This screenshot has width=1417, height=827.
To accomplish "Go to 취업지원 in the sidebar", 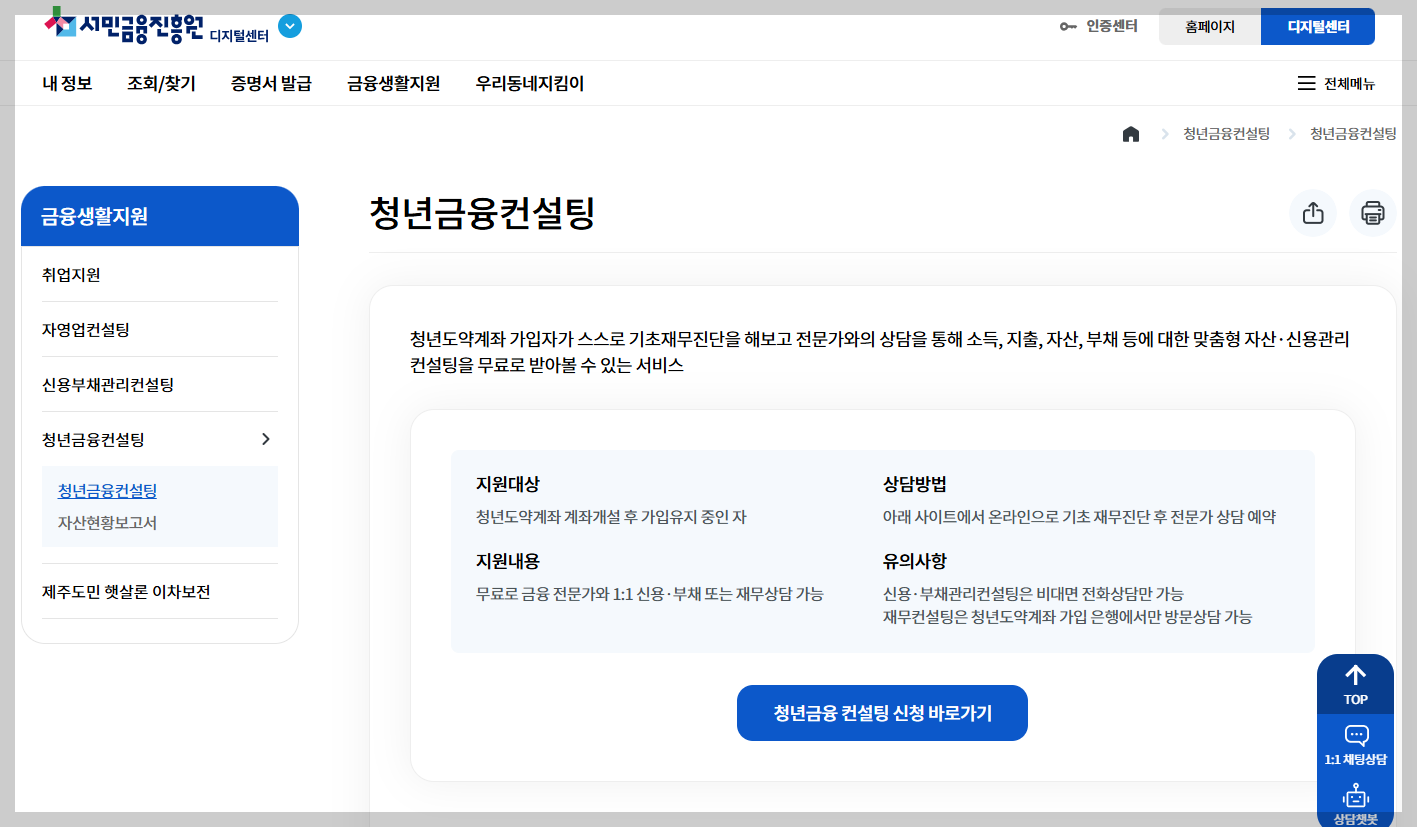I will 73,273.
